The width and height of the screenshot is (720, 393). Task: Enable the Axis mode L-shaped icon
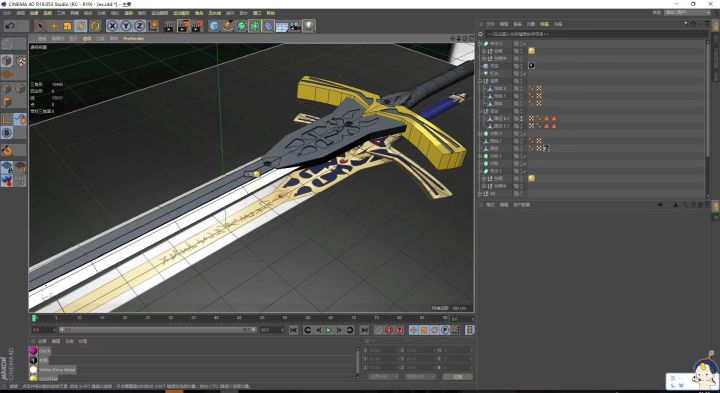tap(7, 119)
